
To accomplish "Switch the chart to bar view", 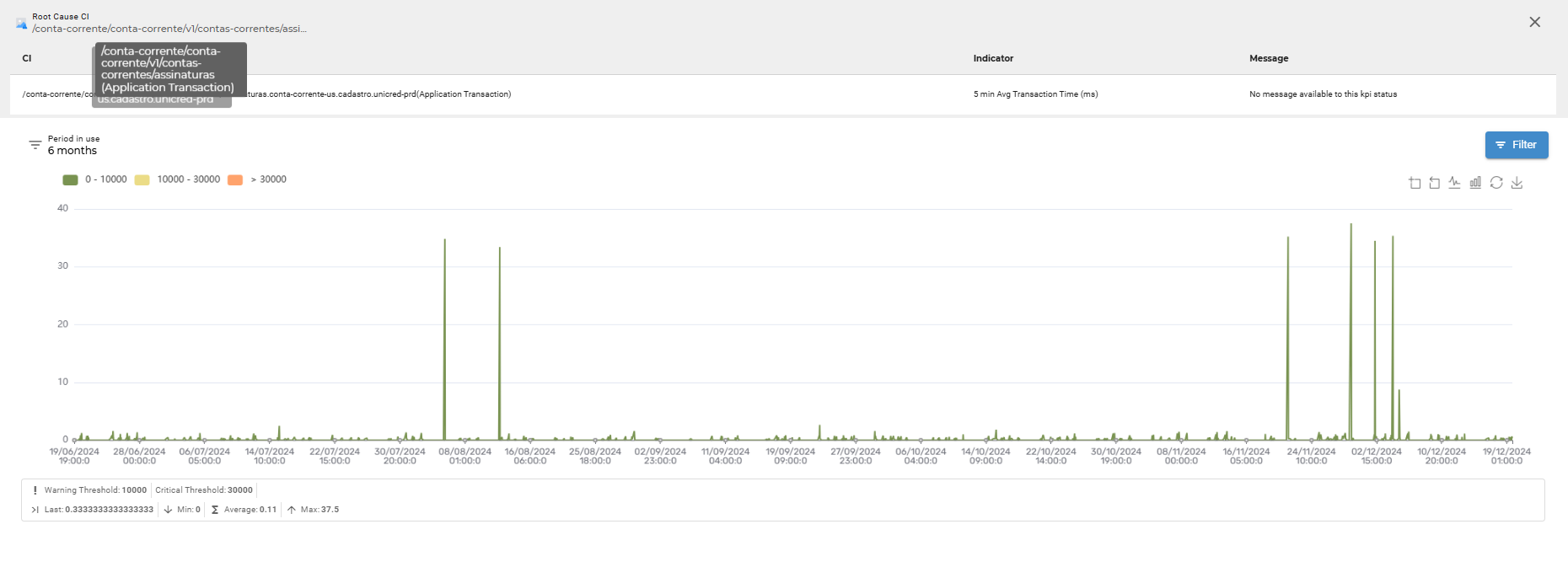I will coord(1475,183).
